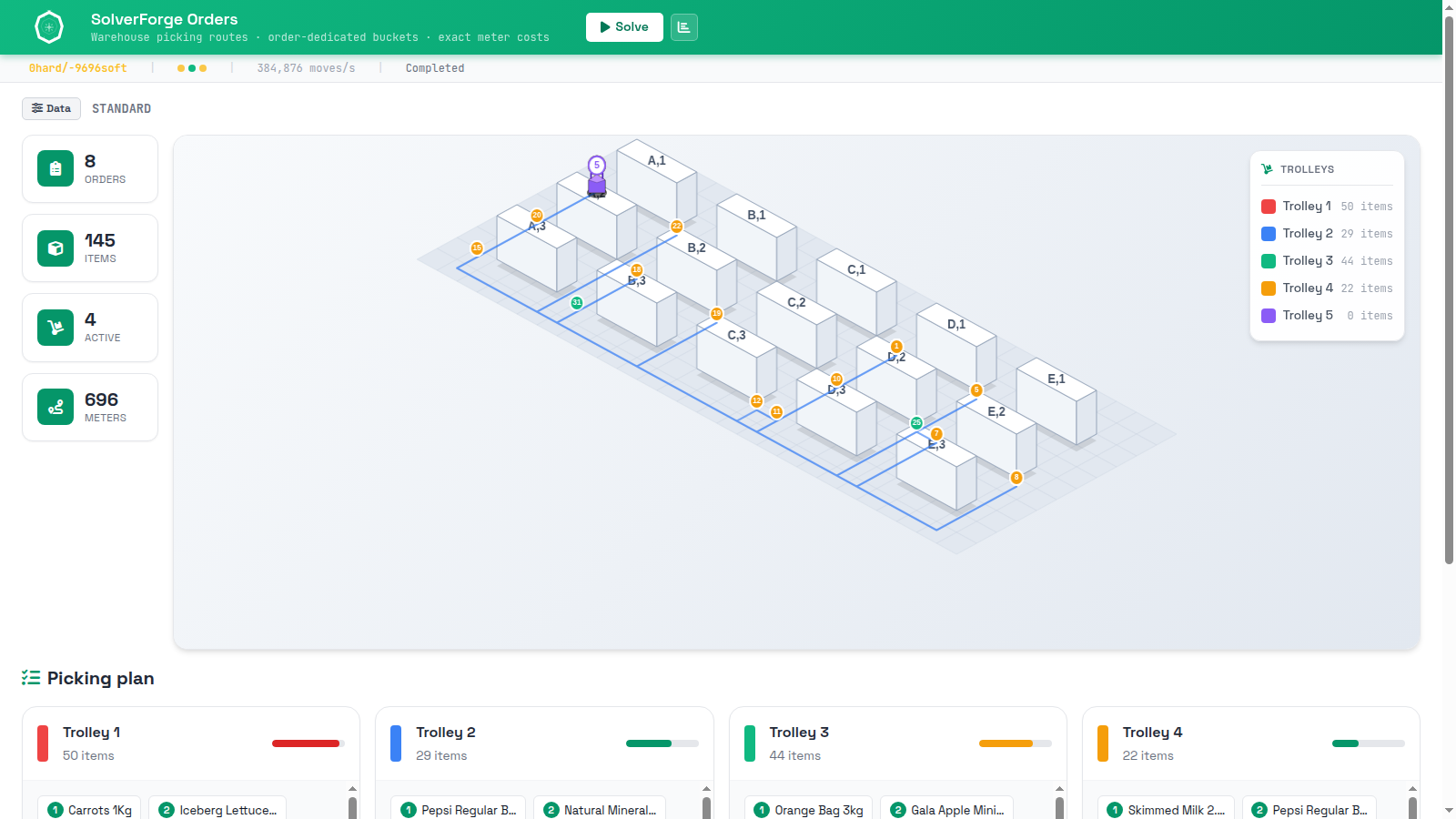Click stop marker 8 near shelf E,3

click(x=1016, y=477)
